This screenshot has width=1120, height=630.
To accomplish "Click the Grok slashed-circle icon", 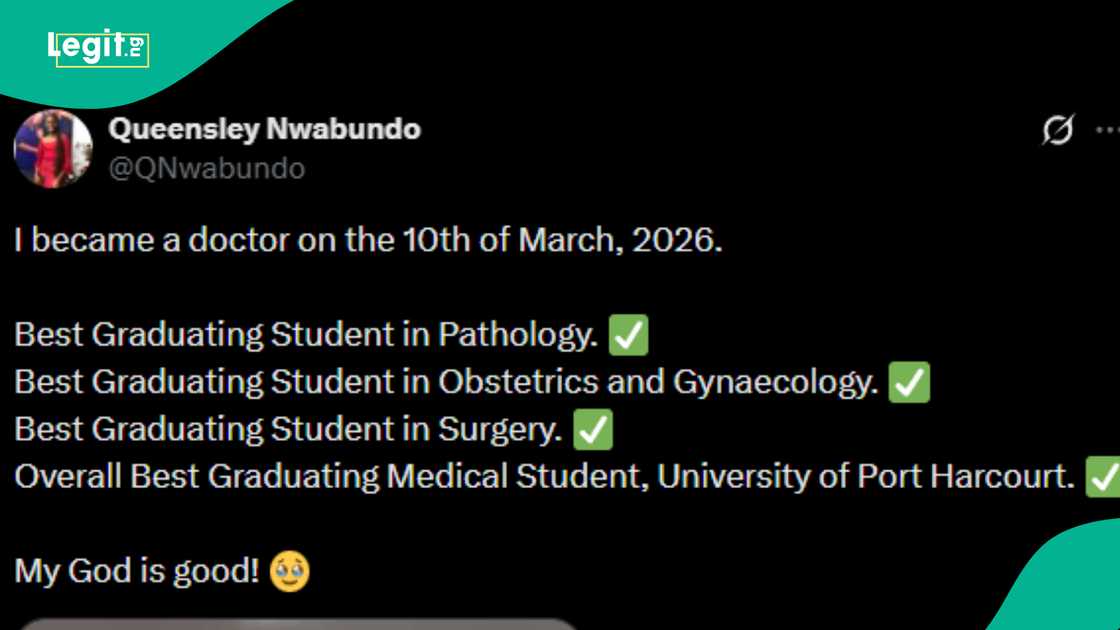I will 1057,130.
